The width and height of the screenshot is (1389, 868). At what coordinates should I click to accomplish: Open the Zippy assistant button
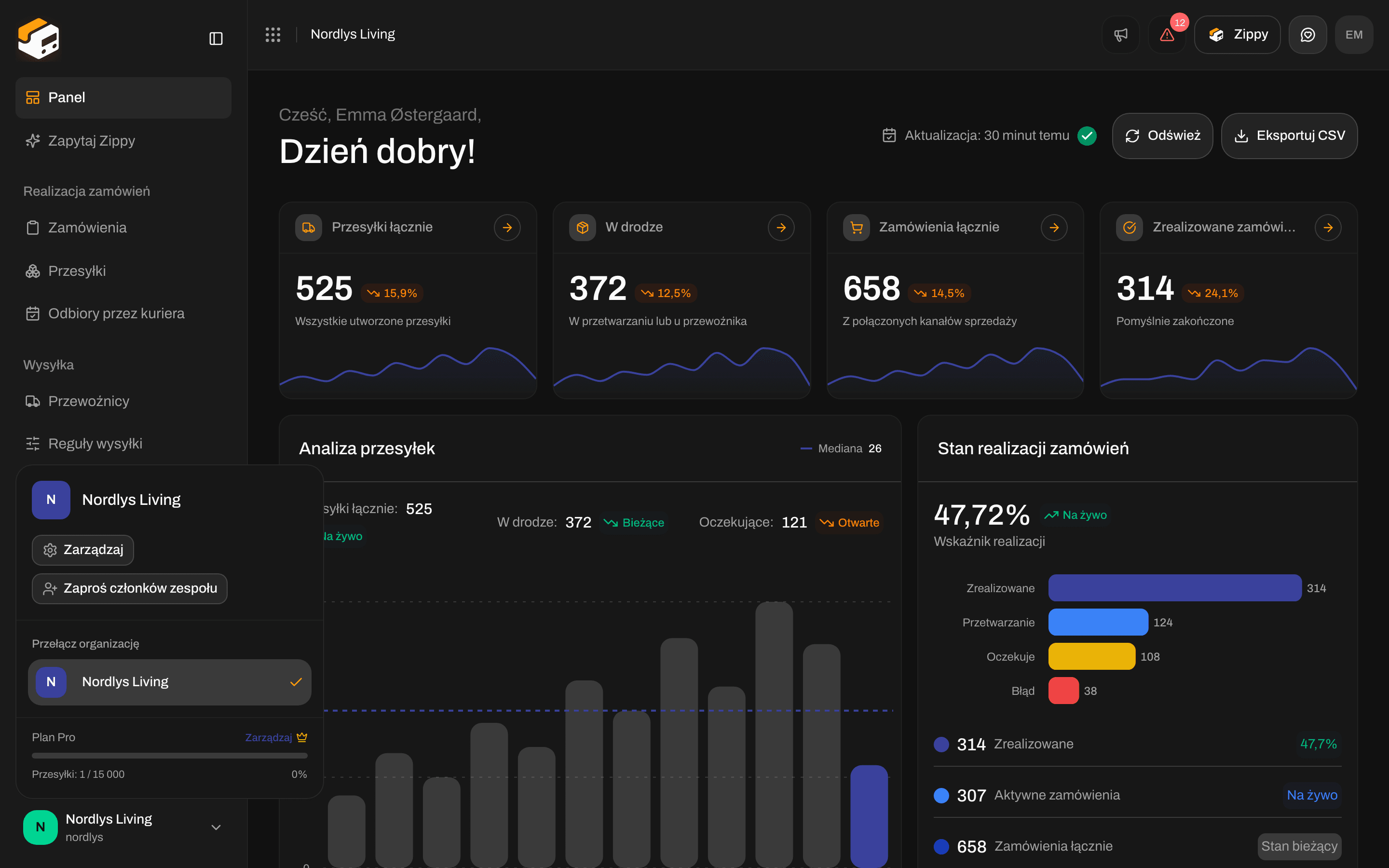[1238, 34]
